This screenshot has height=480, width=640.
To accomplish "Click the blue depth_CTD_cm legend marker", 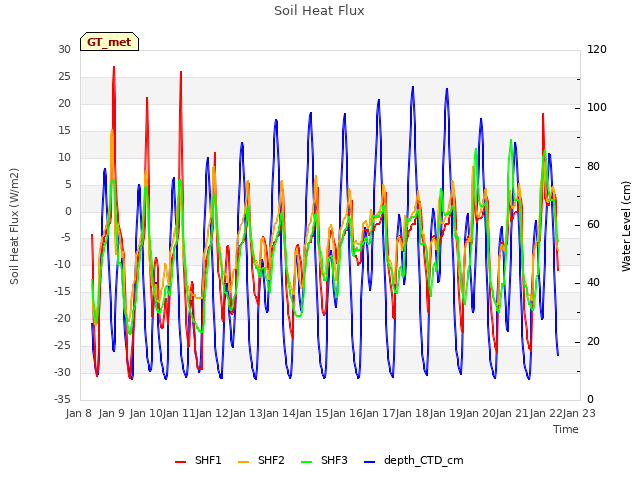I will (369, 462).
